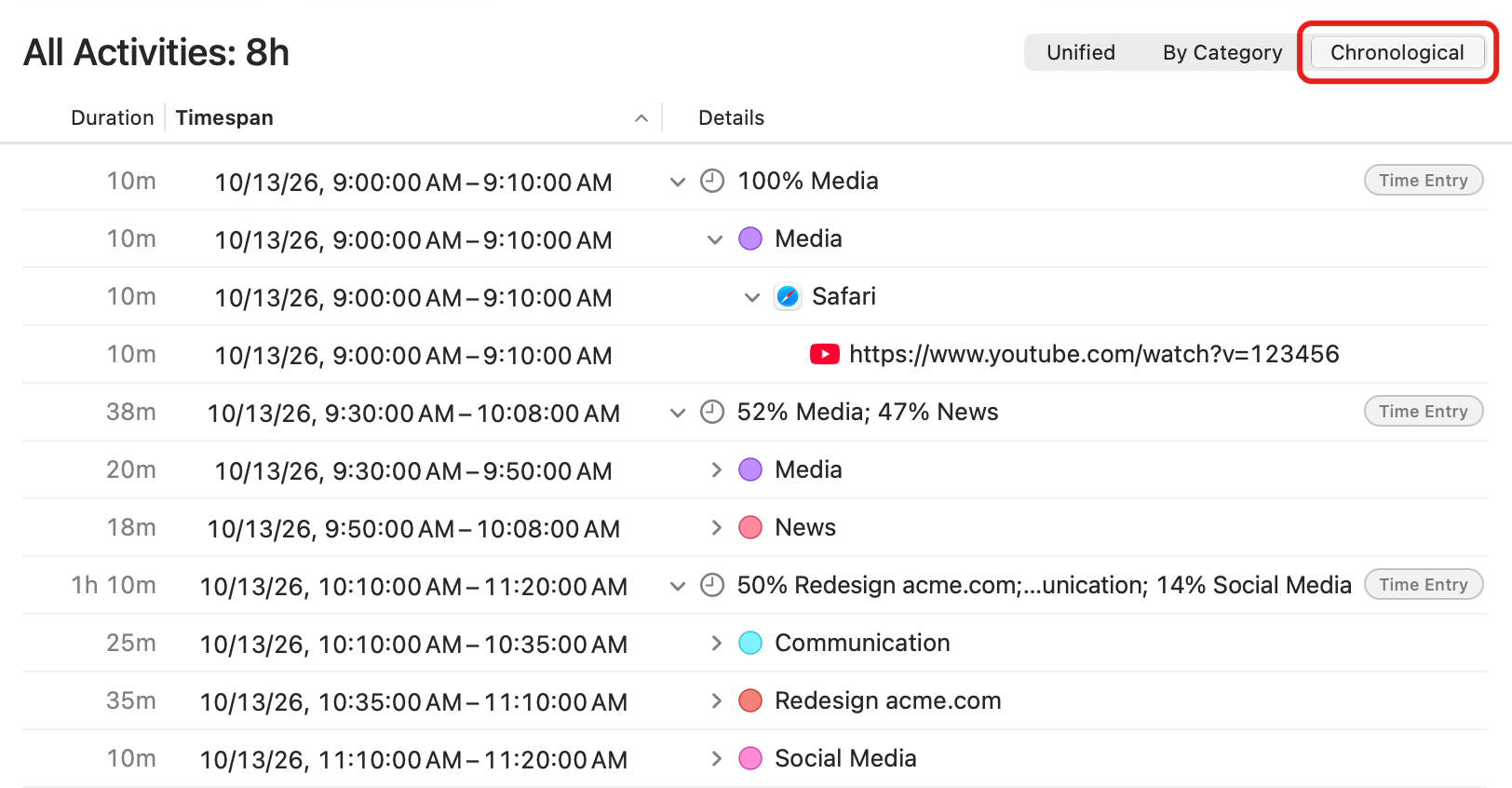Click the 18m duration in the News row
Image resolution: width=1512 pixels, height=788 pixels.
click(131, 527)
